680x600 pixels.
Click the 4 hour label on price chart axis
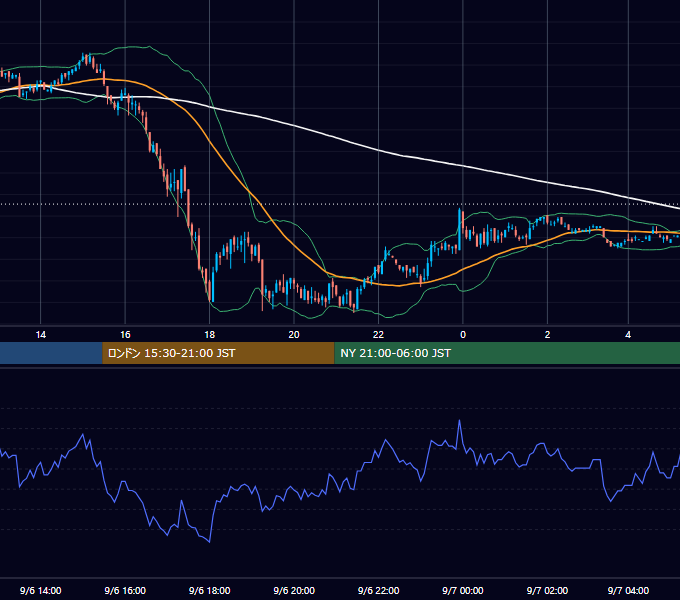click(628, 335)
